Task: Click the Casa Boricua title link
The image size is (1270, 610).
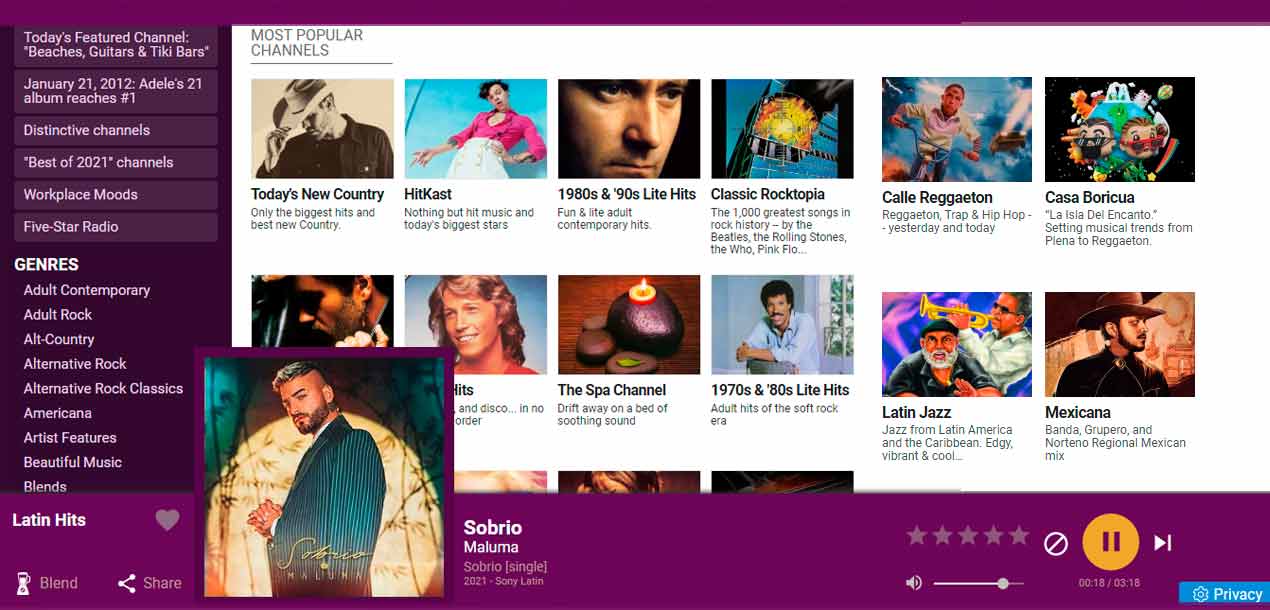Action: point(1090,197)
